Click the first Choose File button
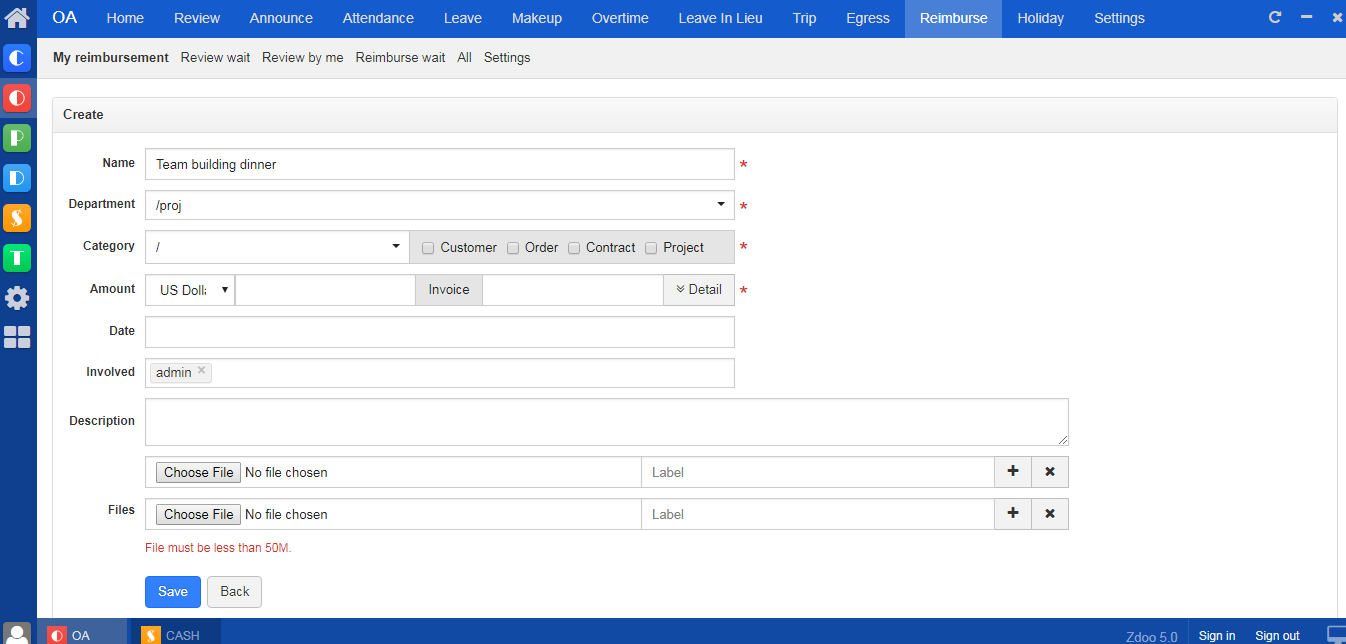The height and width of the screenshot is (644, 1346). click(199, 472)
